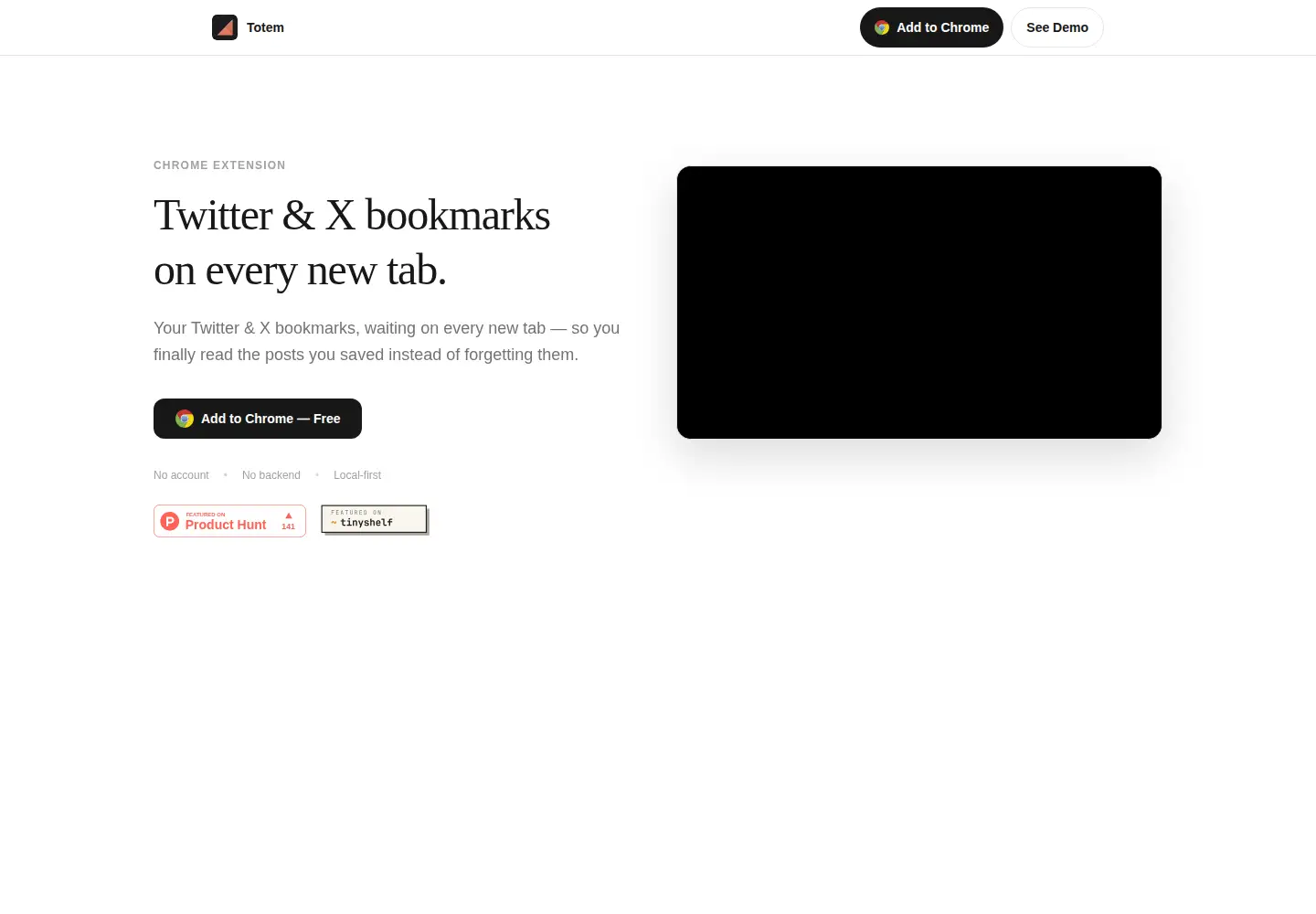This screenshot has width=1316, height=914.
Task: Click the No backend text
Action: tap(271, 475)
